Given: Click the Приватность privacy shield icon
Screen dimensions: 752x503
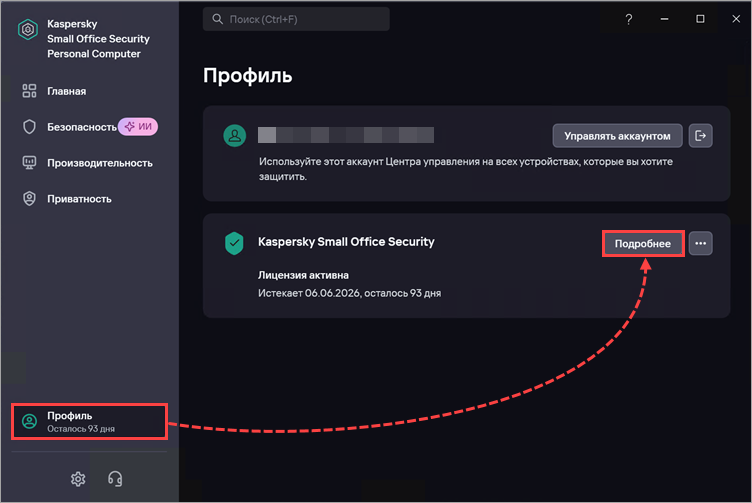Looking at the screenshot, I should [29, 199].
